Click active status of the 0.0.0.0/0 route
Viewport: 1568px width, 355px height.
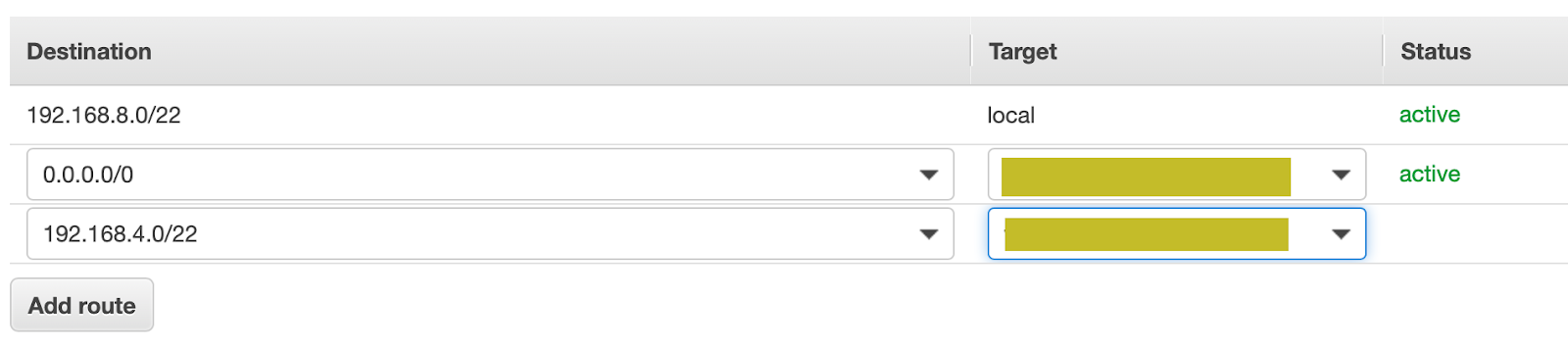click(1430, 174)
